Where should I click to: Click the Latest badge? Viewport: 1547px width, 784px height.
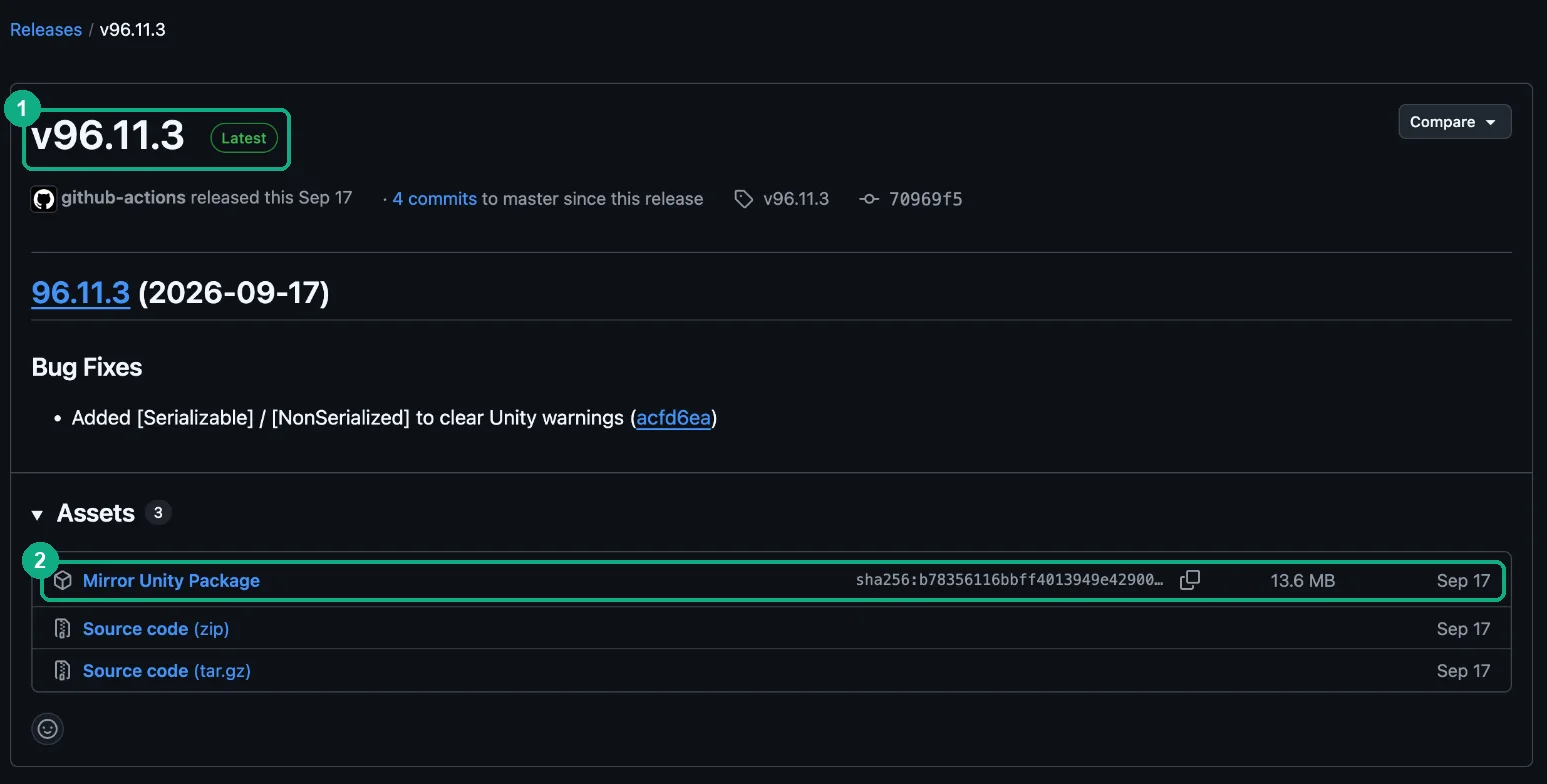click(244, 138)
